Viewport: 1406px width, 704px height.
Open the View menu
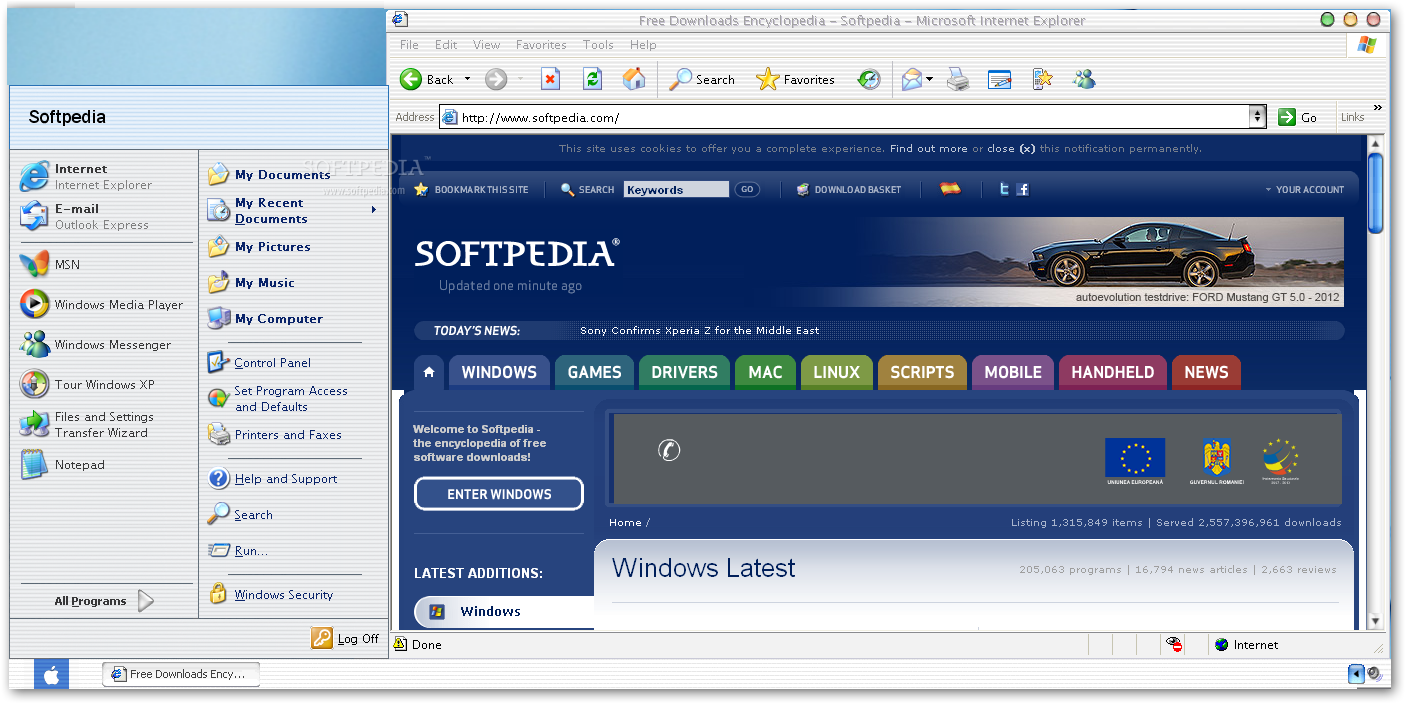487,45
